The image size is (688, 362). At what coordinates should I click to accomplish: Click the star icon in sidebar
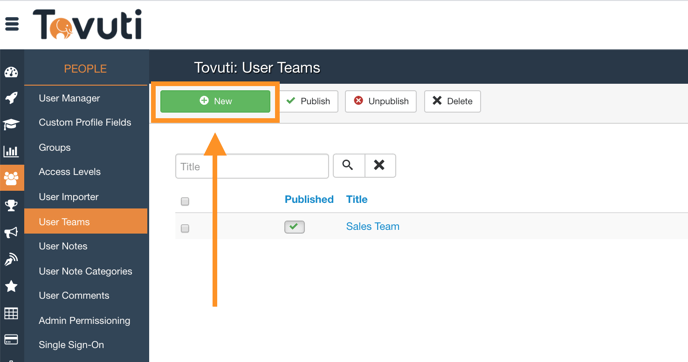point(11,287)
